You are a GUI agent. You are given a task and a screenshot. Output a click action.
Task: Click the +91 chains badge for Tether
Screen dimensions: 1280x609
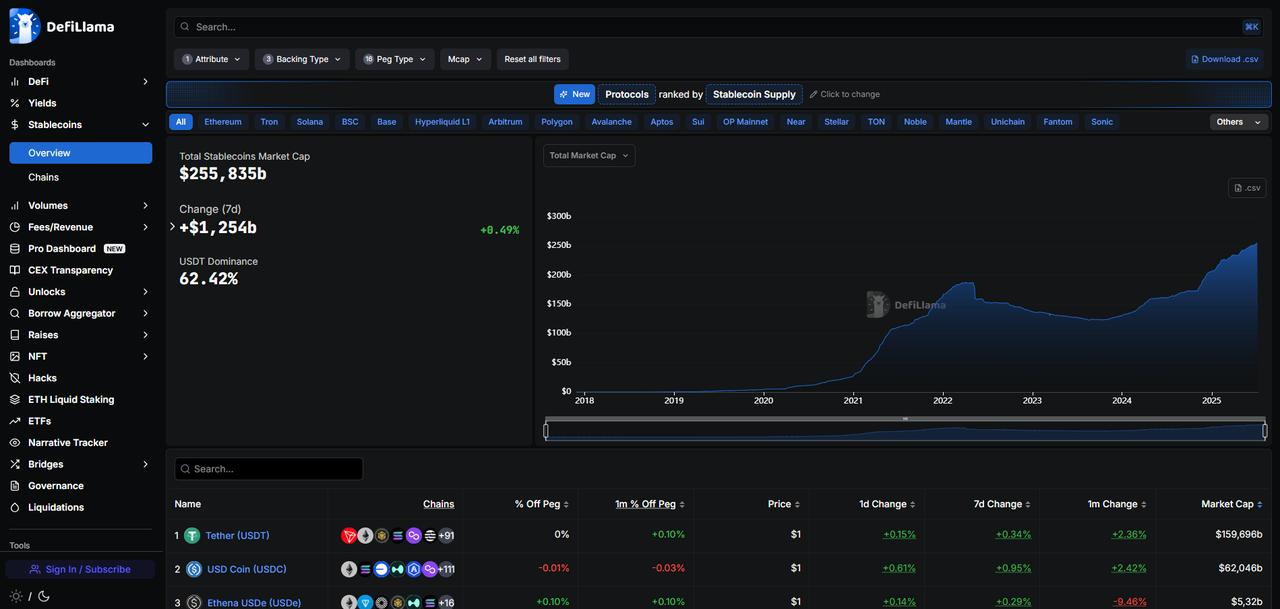point(446,536)
